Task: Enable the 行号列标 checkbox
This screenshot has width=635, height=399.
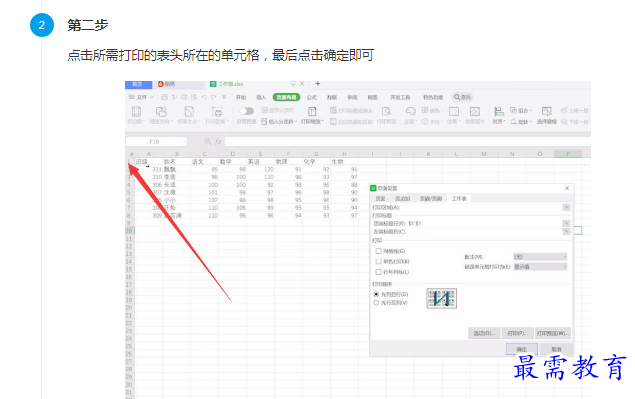Action: tap(378, 272)
